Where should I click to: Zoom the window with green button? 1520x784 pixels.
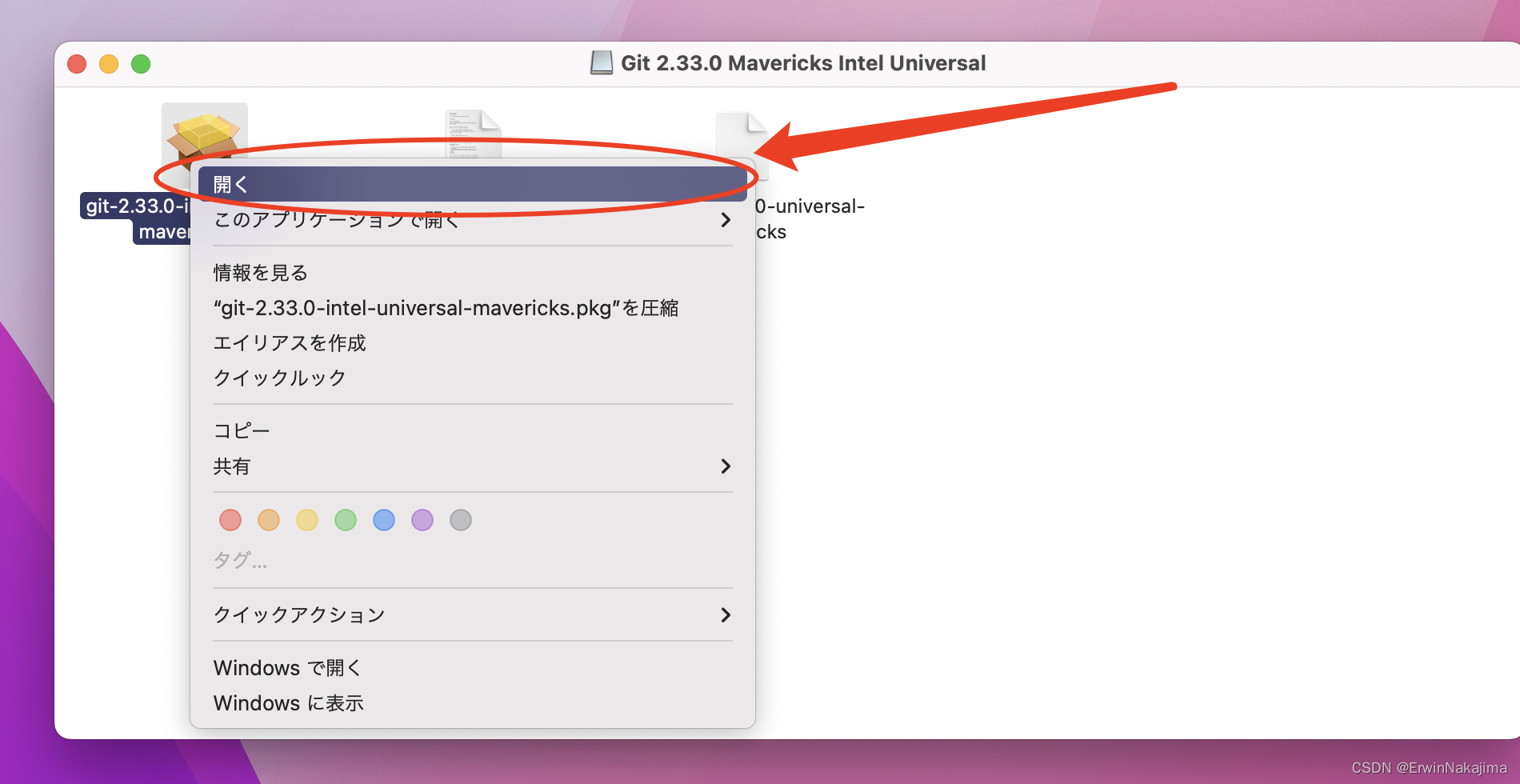tap(141, 64)
